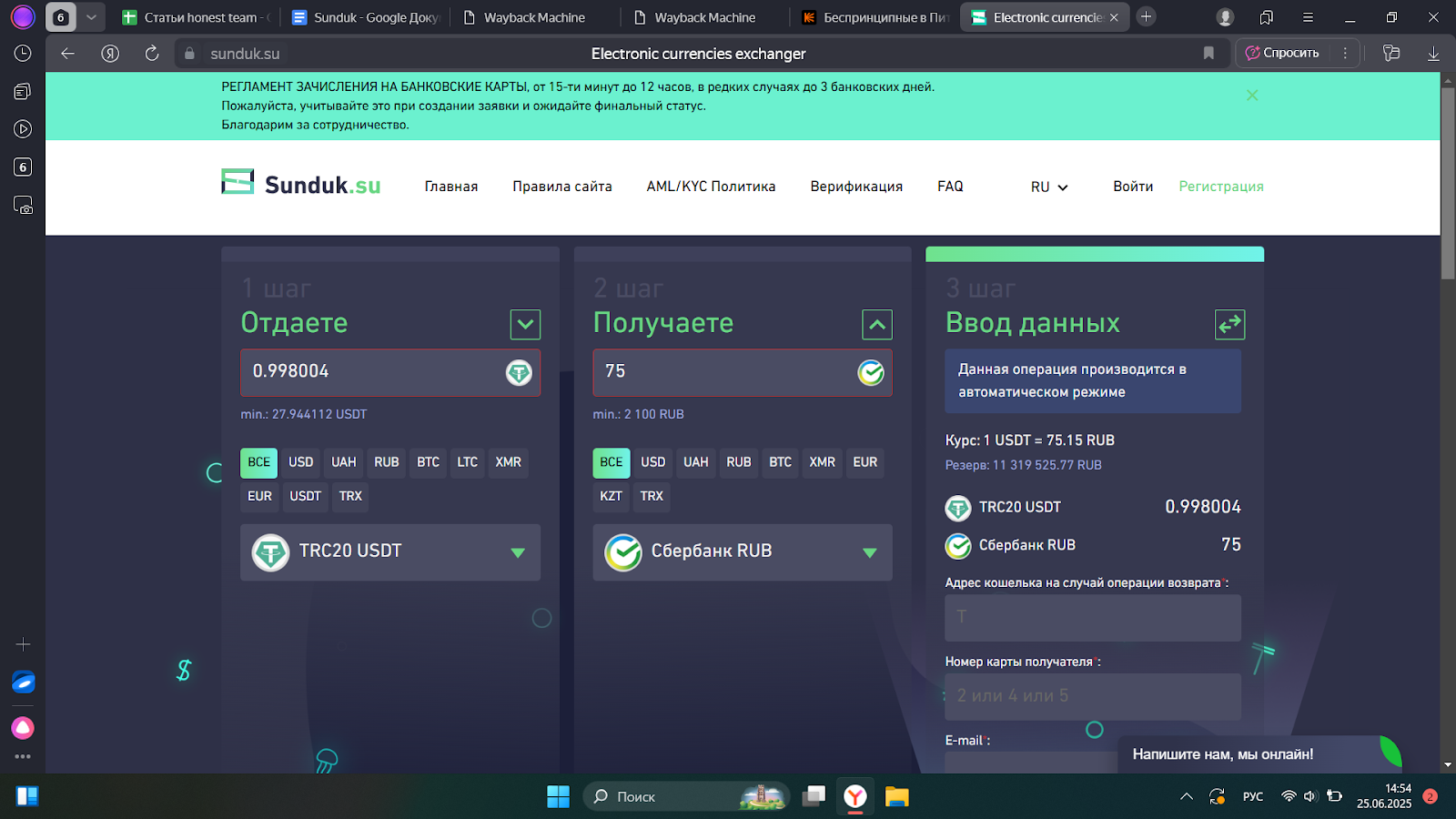Click the Windows taskbar search box
This screenshot has height=819, width=1456.
click(685, 797)
